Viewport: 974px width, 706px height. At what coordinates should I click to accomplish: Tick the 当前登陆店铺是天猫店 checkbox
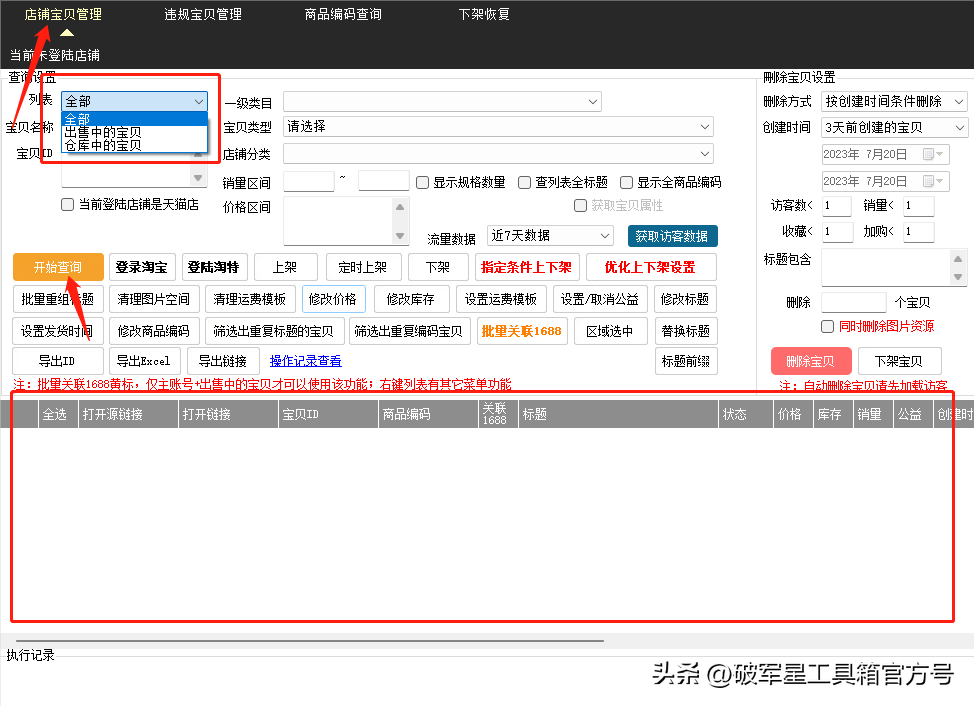point(68,204)
